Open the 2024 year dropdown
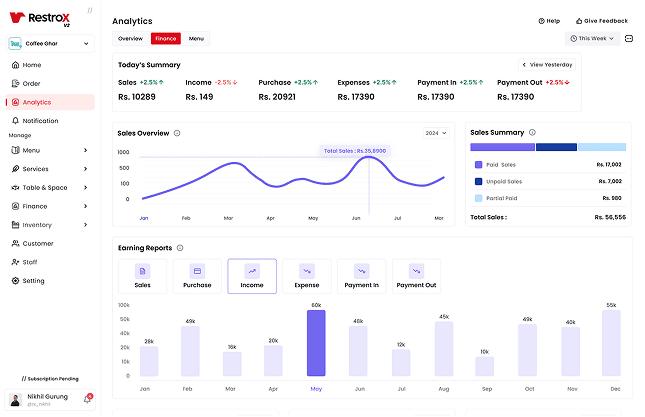Image resolution: width=645 pixels, height=417 pixels. [435, 133]
